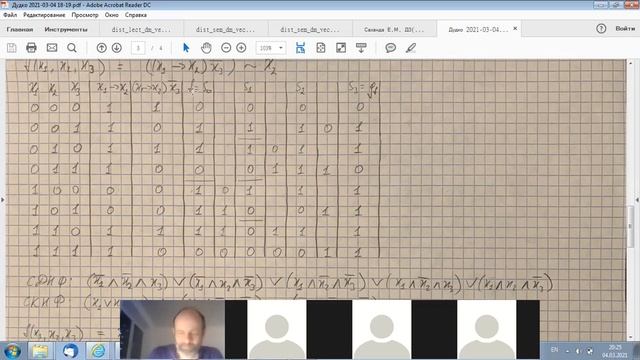Click the vertical scrollbar up arrow

pos(630,64)
